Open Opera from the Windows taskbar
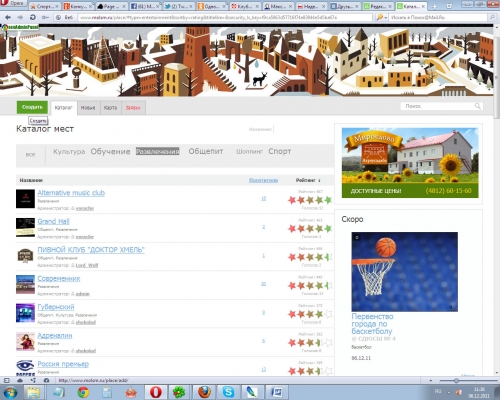Image resolution: width=500 pixels, height=400 pixels. (x=156, y=392)
